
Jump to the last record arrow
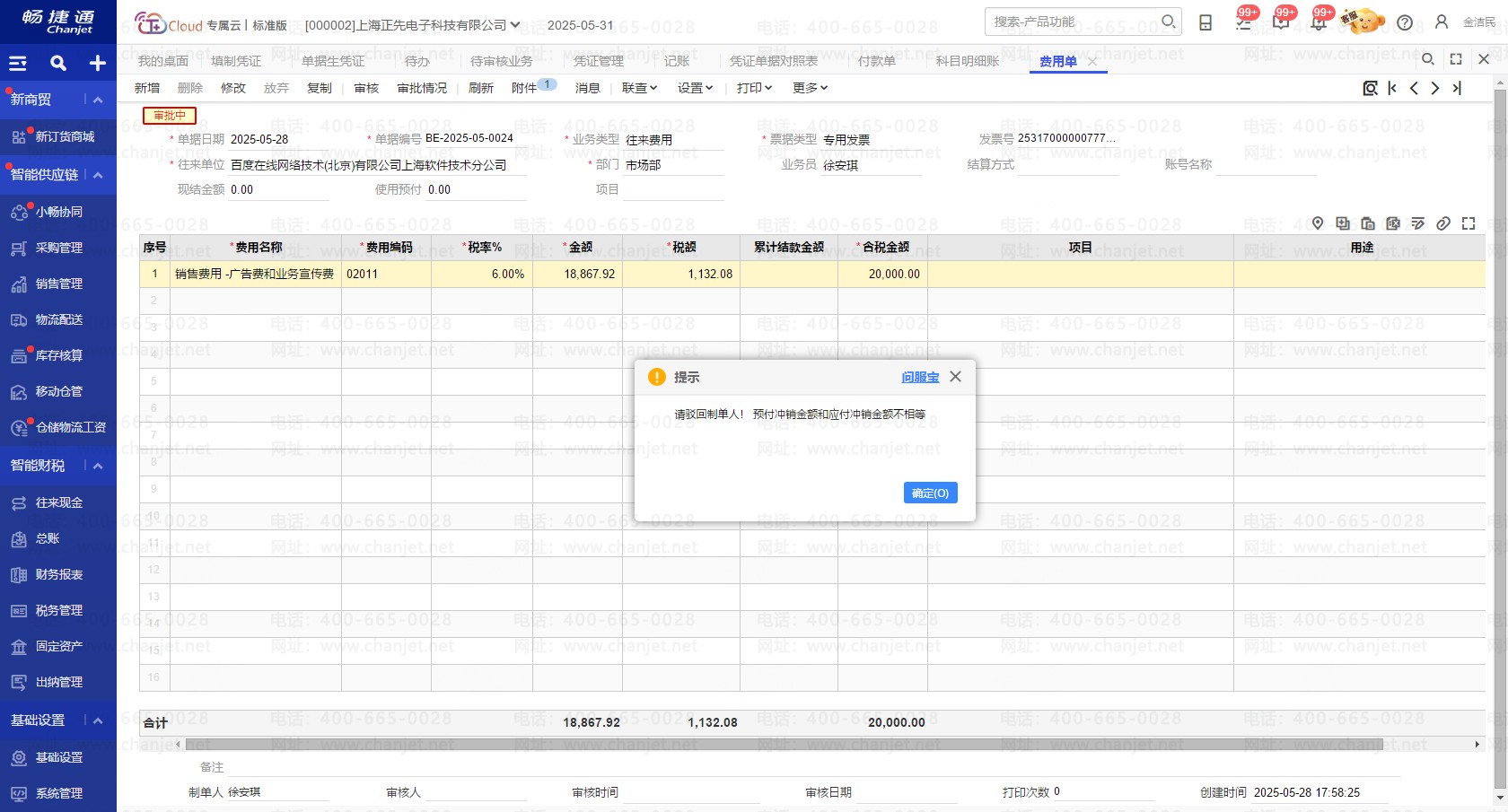pos(1457,88)
